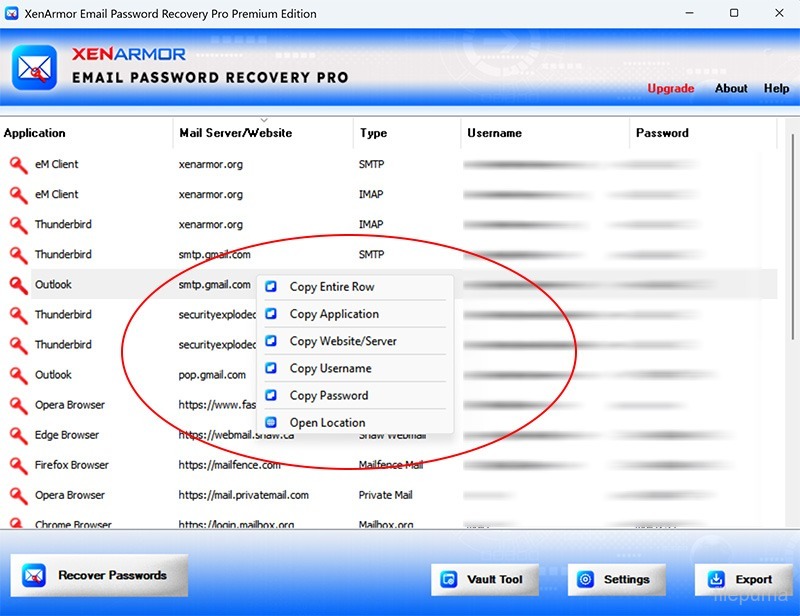Export the recovered passwords list
Image resolution: width=800 pixels, height=616 pixels.
click(743, 579)
